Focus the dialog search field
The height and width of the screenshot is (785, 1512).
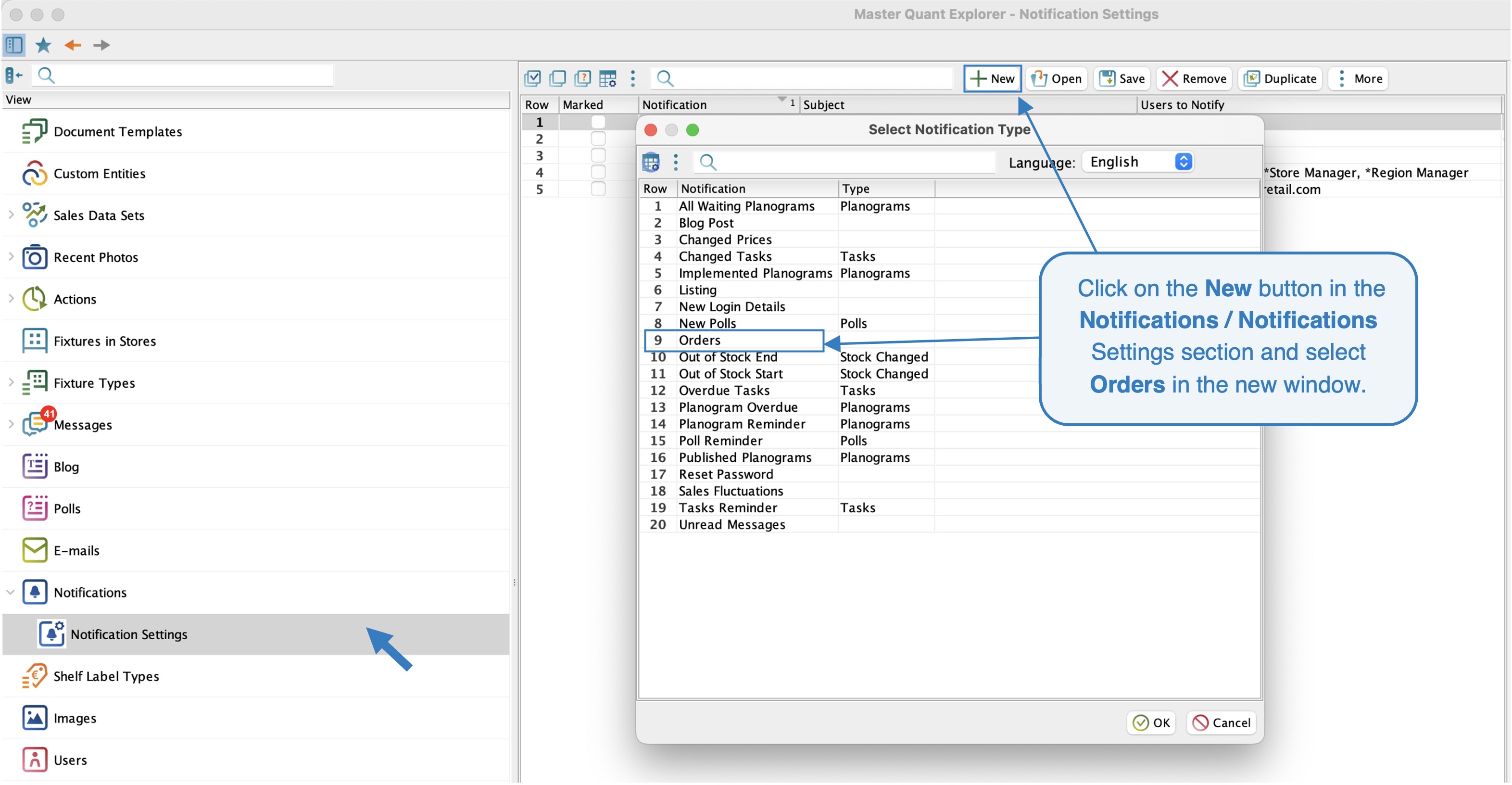pyautogui.click(x=844, y=162)
